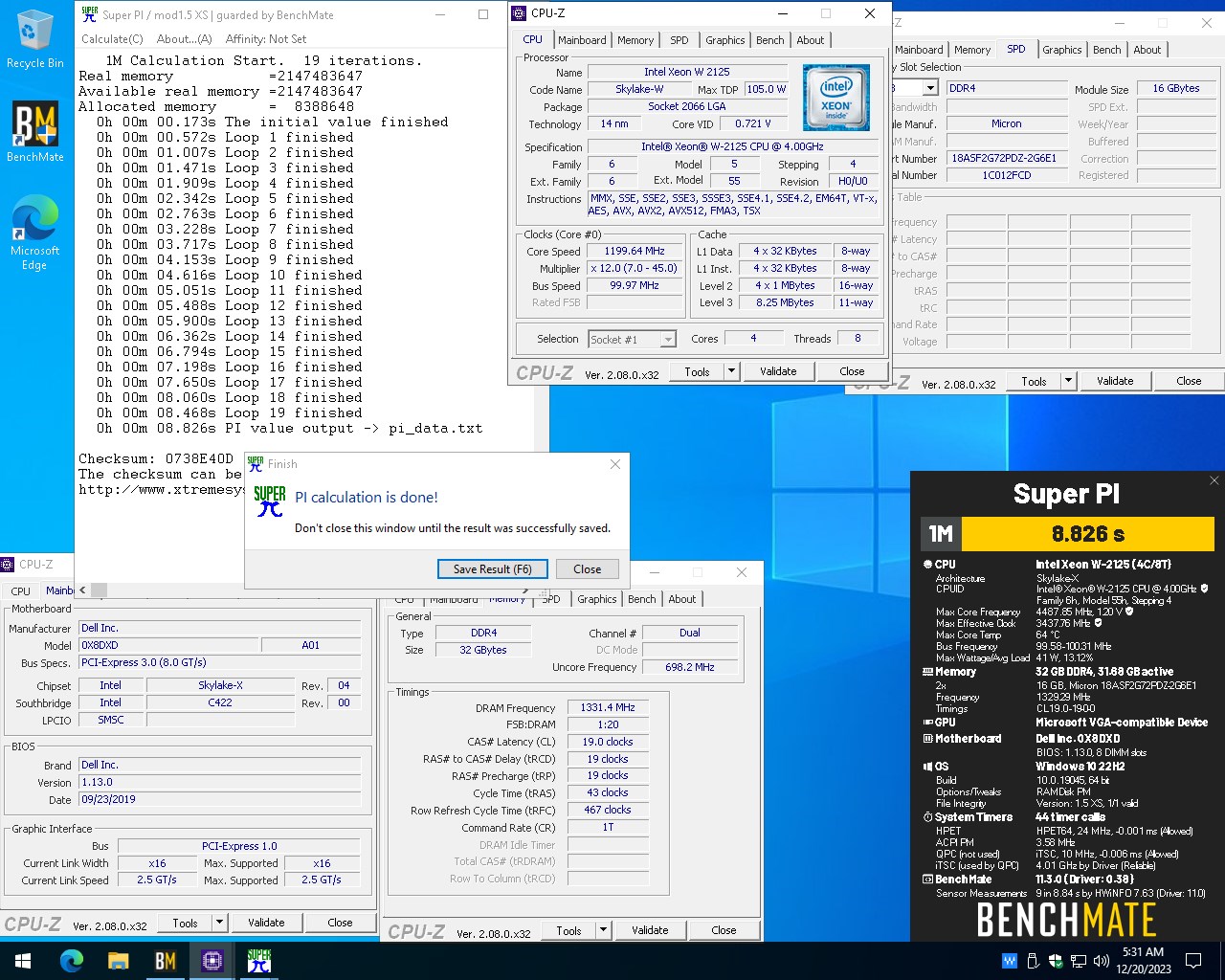This screenshot has height=980, width=1225.
Task: Click the Specification Intel Xeon W-2125 field
Action: 732,147
